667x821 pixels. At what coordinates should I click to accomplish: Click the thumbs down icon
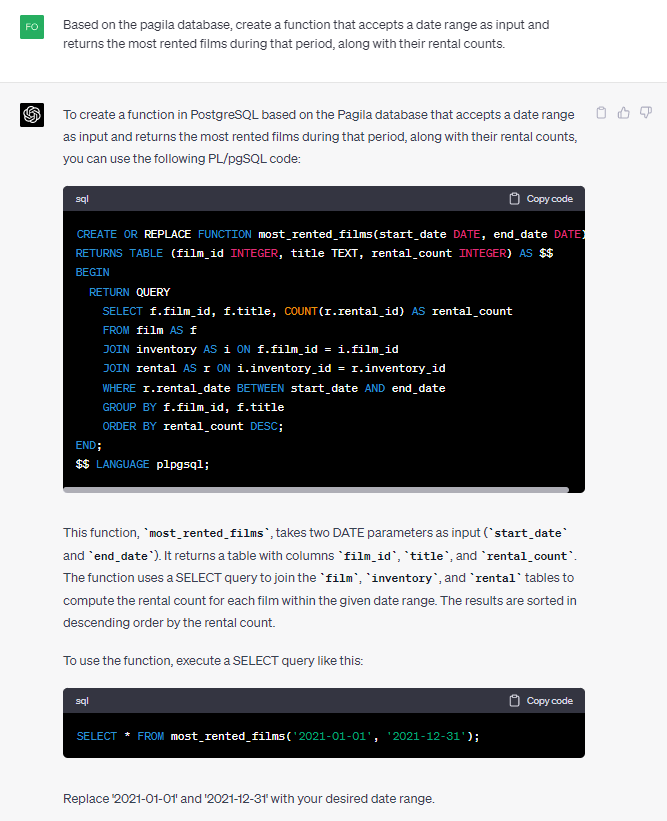click(x=645, y=113)
